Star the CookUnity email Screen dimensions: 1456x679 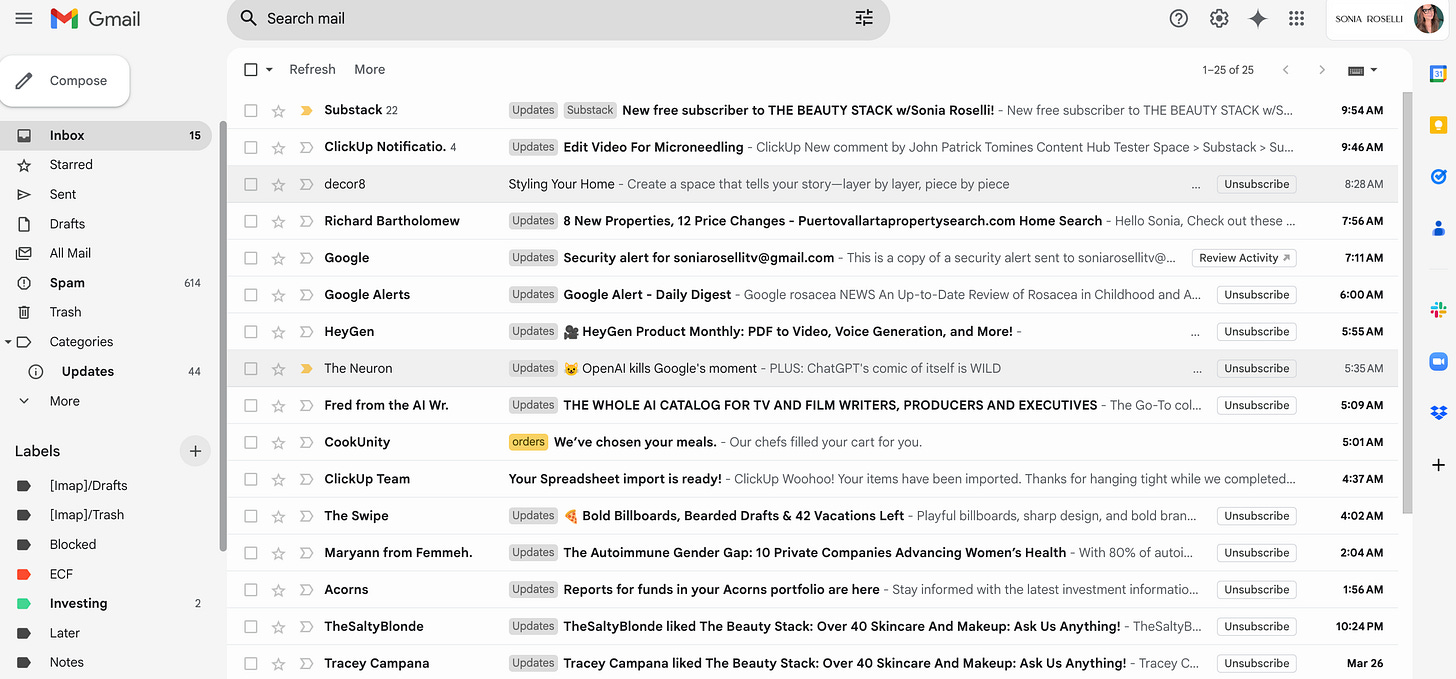click(x=279, y=442)
